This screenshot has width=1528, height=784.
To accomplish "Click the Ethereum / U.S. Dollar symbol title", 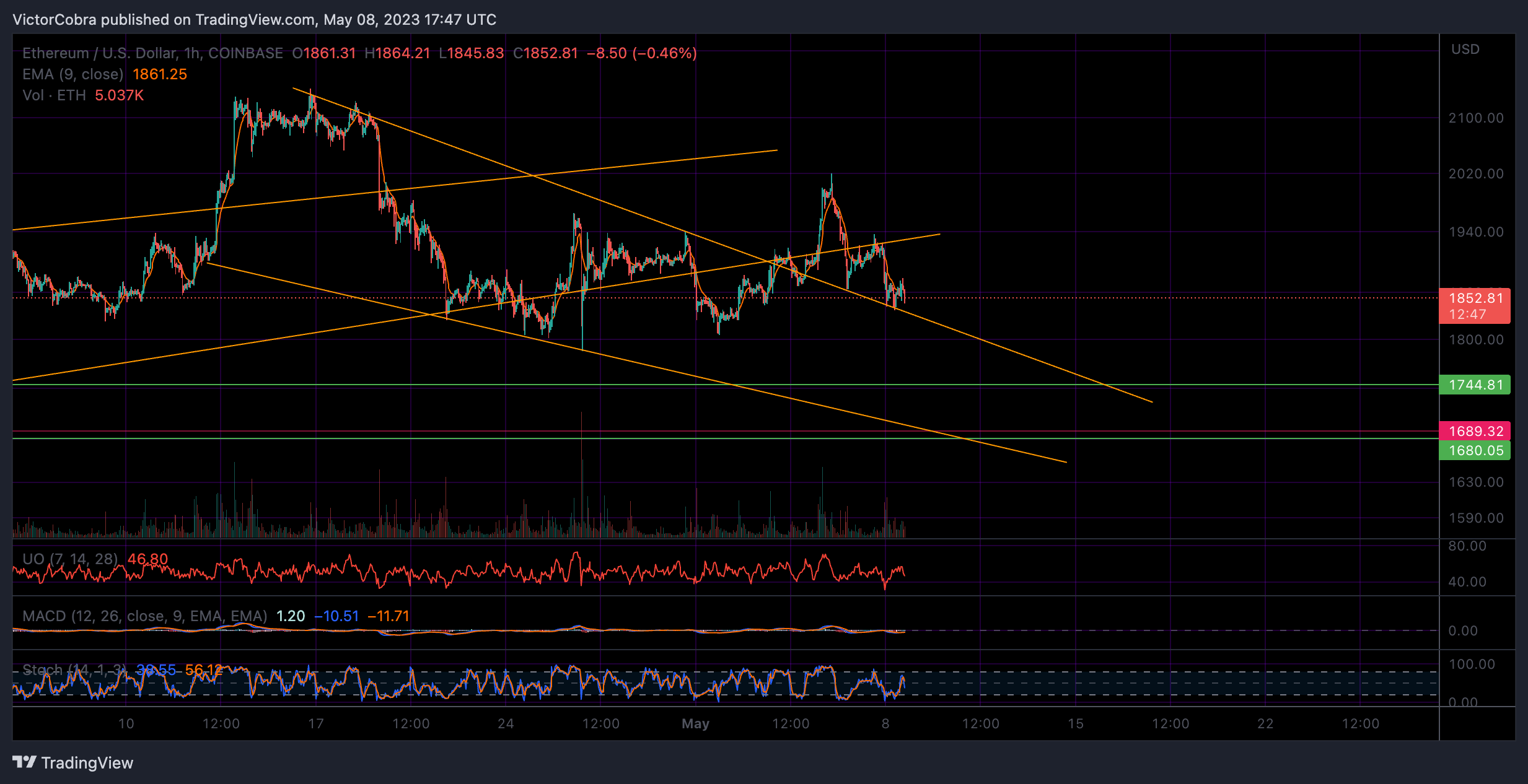I will pyautogui.click(x=152, y=53).
